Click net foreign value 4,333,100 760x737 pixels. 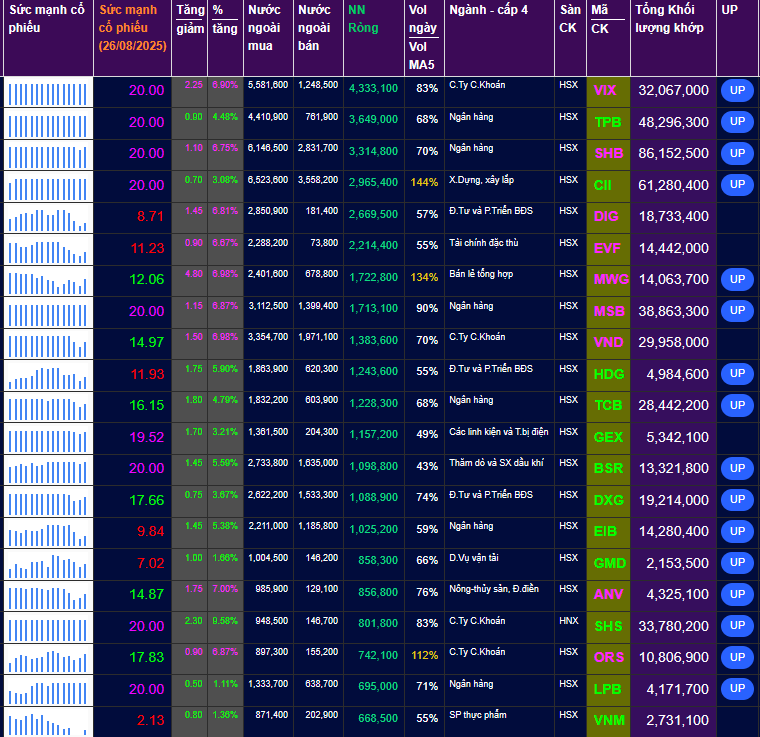373,88
